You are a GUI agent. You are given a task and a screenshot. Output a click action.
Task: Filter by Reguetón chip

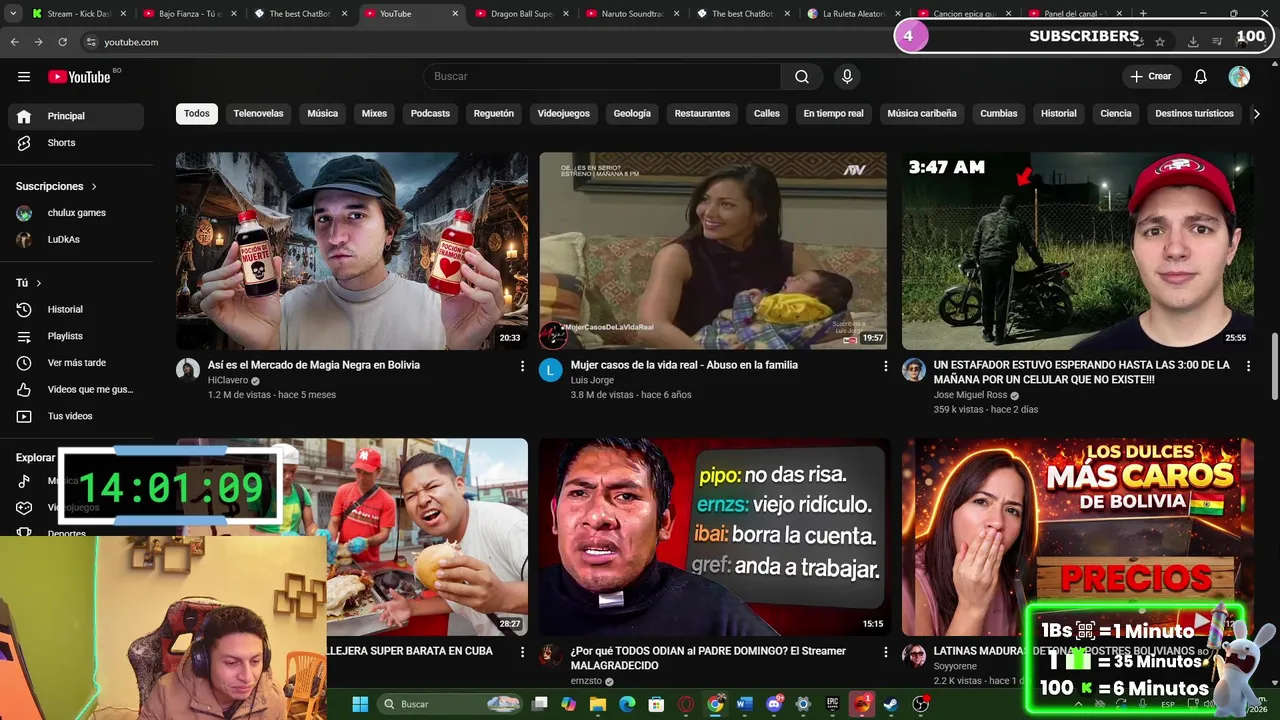pos(493,114)
